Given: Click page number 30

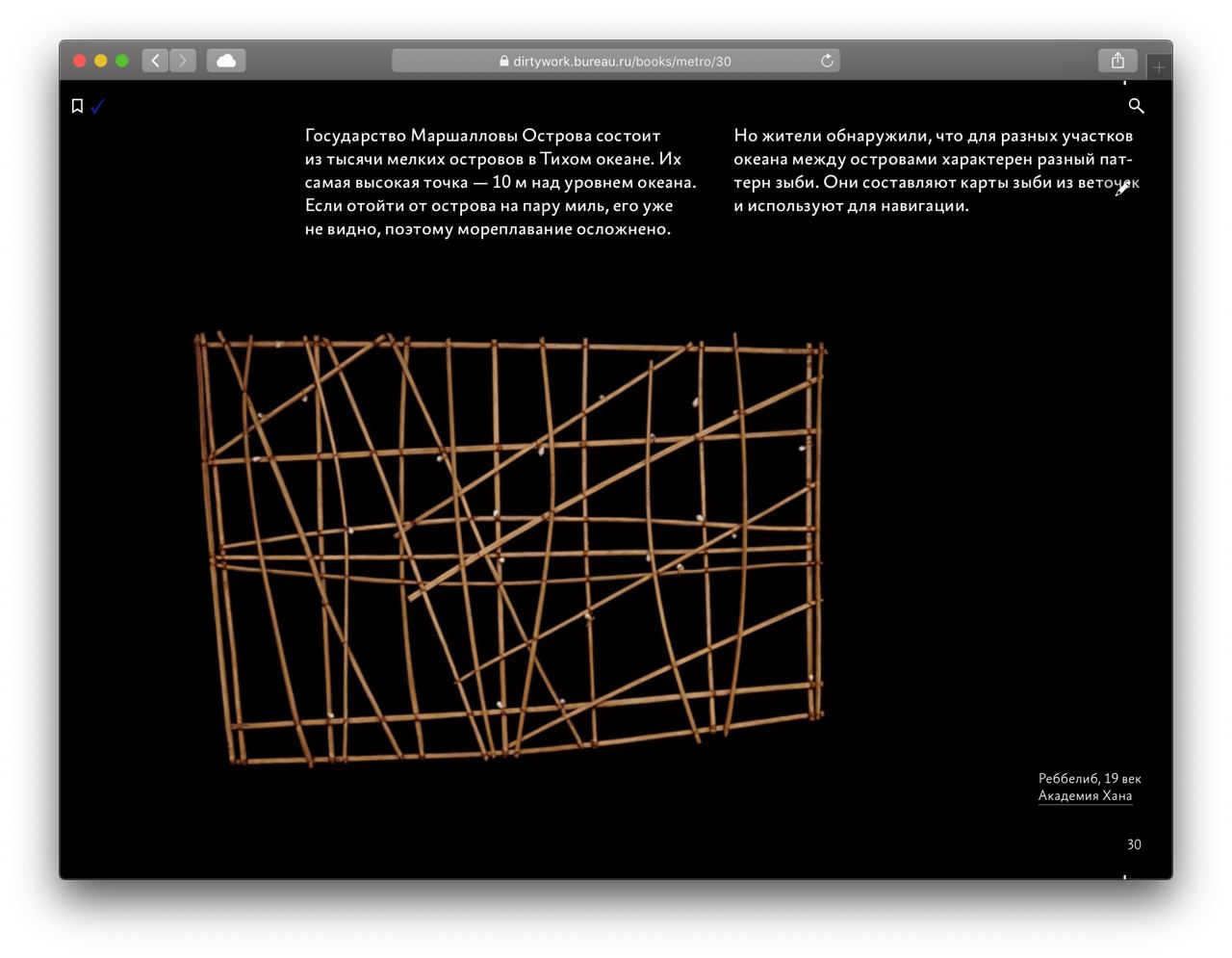Looking at the screenshot, I should point(1134,844).
